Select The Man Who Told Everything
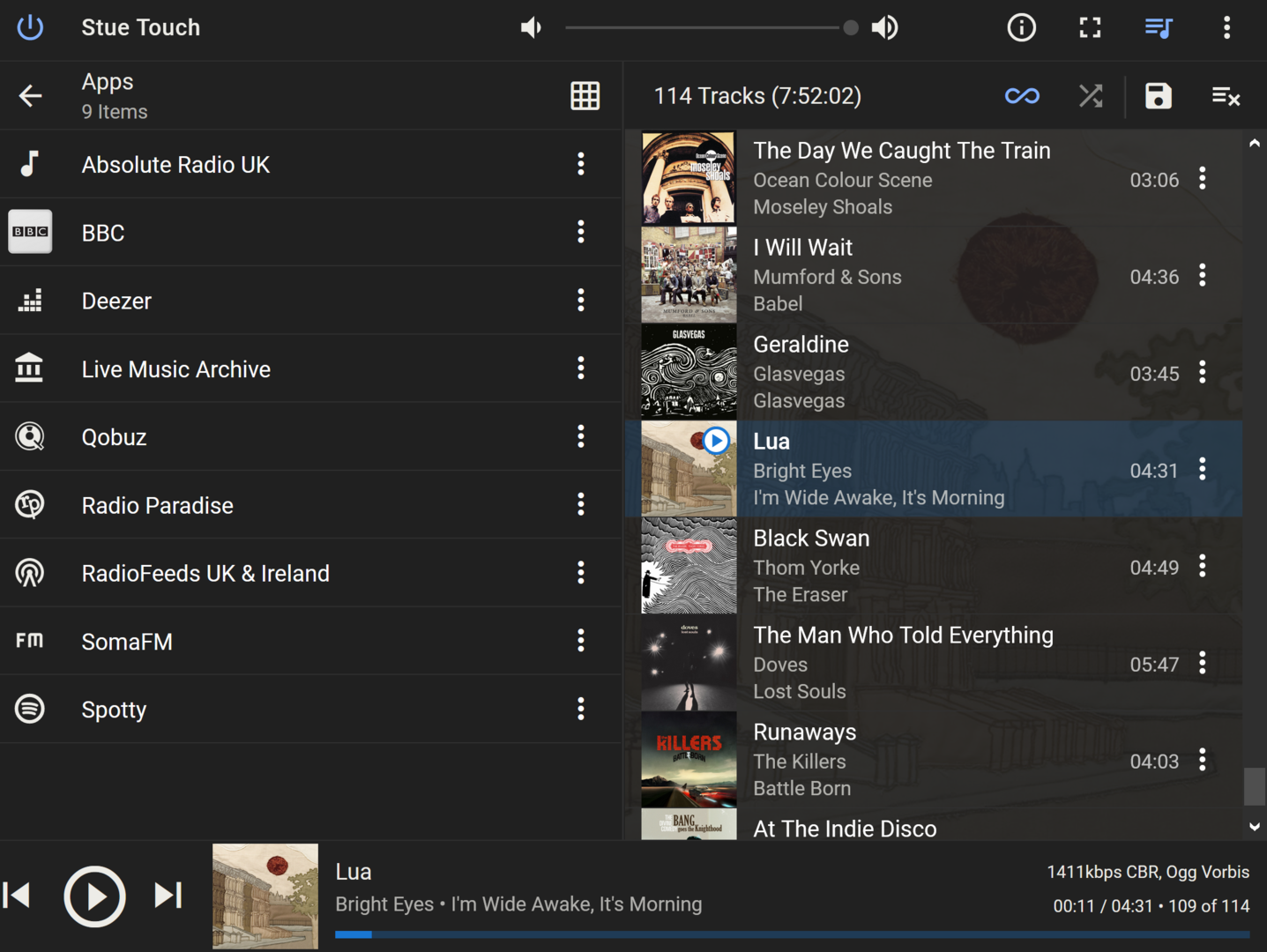The height and width of the screenshot is (952, 1267). (934, 663)
